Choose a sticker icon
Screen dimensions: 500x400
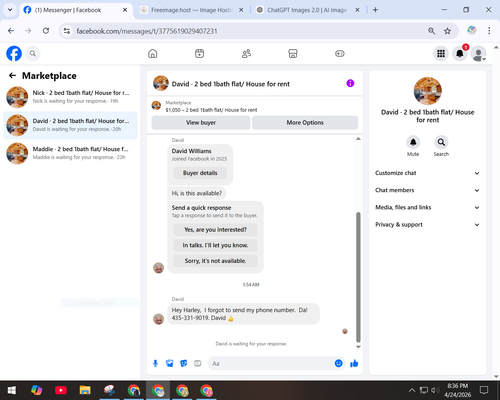[x=184, y=363]
